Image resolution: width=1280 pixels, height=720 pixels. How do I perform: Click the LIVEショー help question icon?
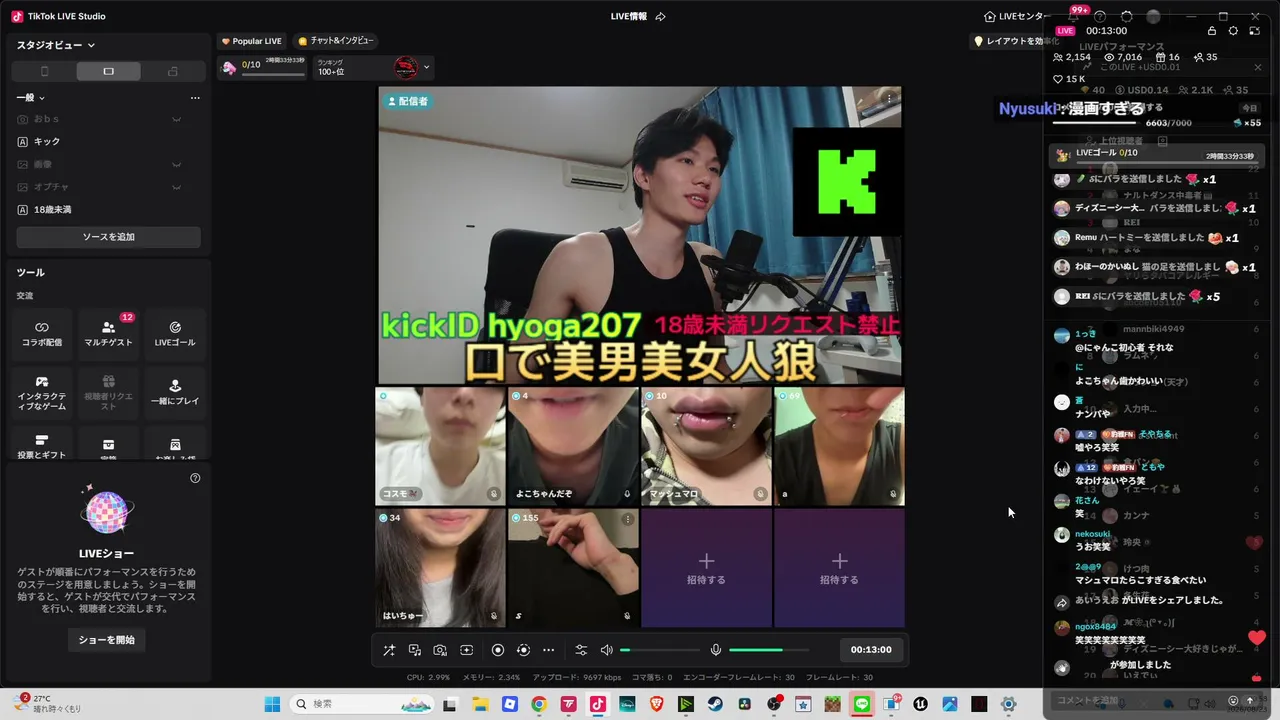(x=195, y=478)
